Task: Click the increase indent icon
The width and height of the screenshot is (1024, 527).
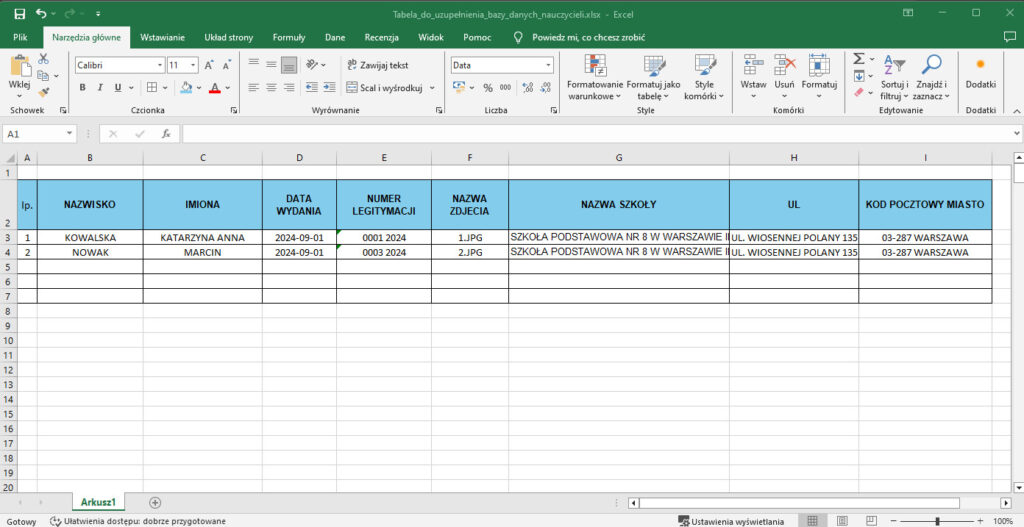Action: (328, 88)
